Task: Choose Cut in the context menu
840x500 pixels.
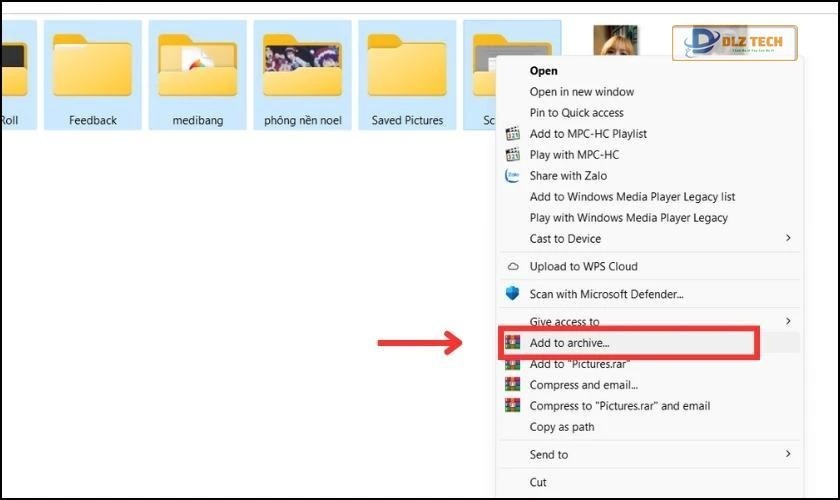Action: tap(538, 482)
